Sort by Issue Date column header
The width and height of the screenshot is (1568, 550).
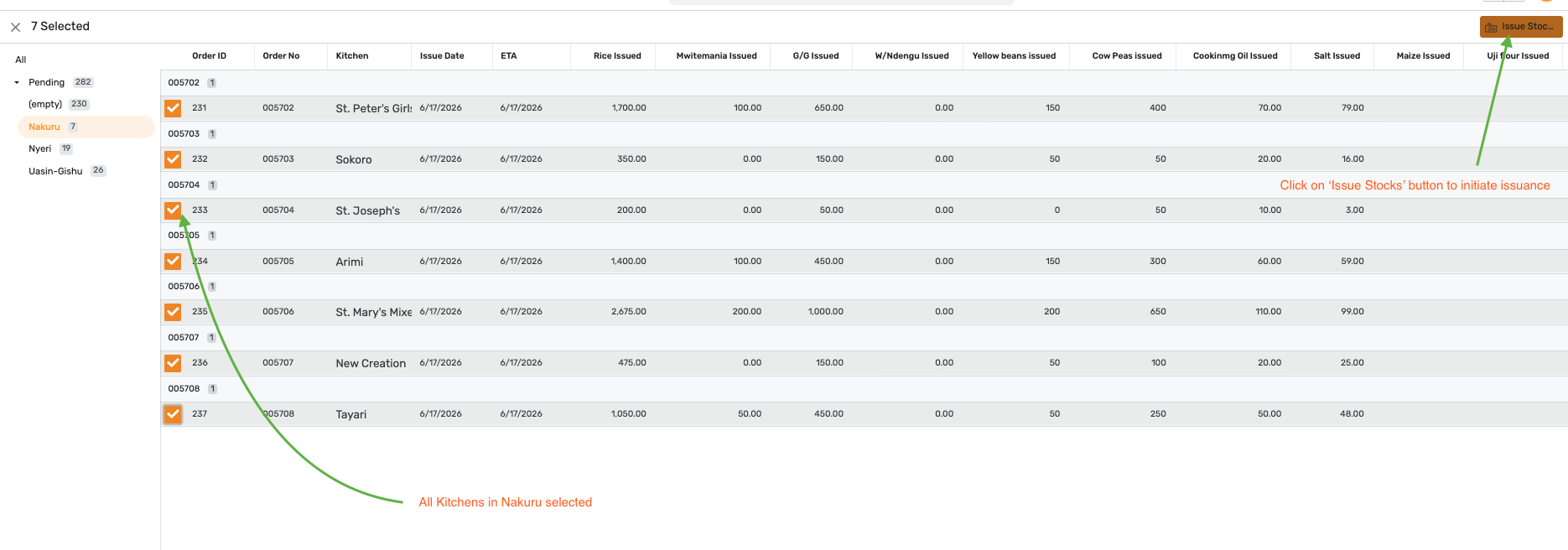[442, 56]
